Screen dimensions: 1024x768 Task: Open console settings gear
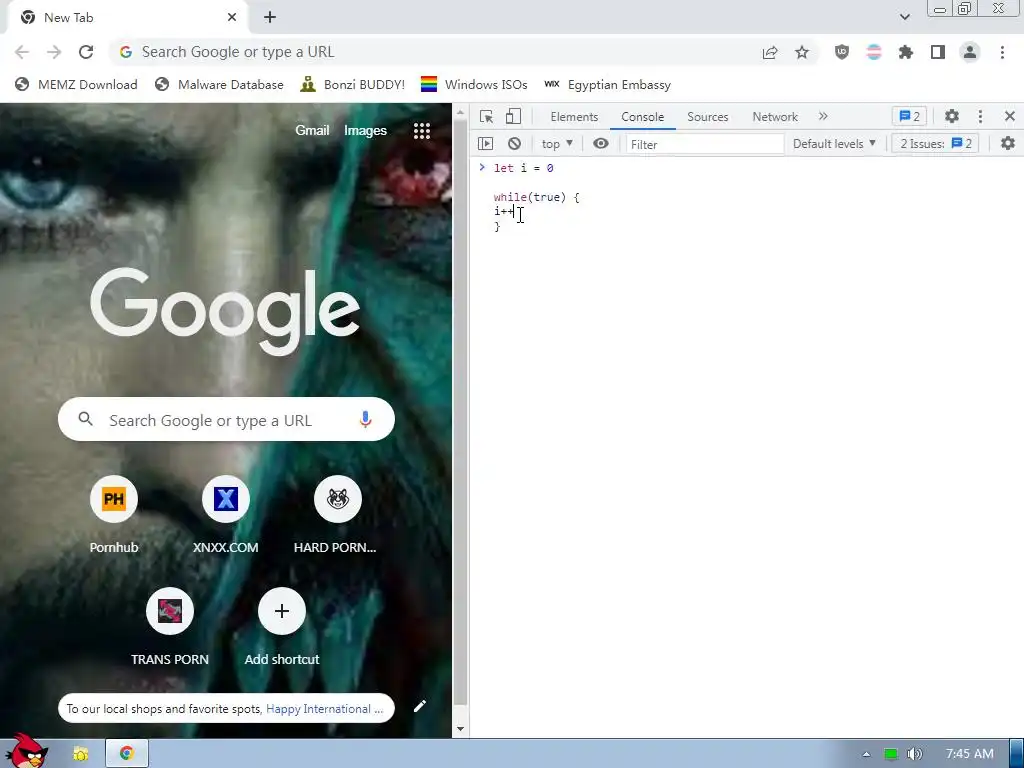coord(1008,143)
